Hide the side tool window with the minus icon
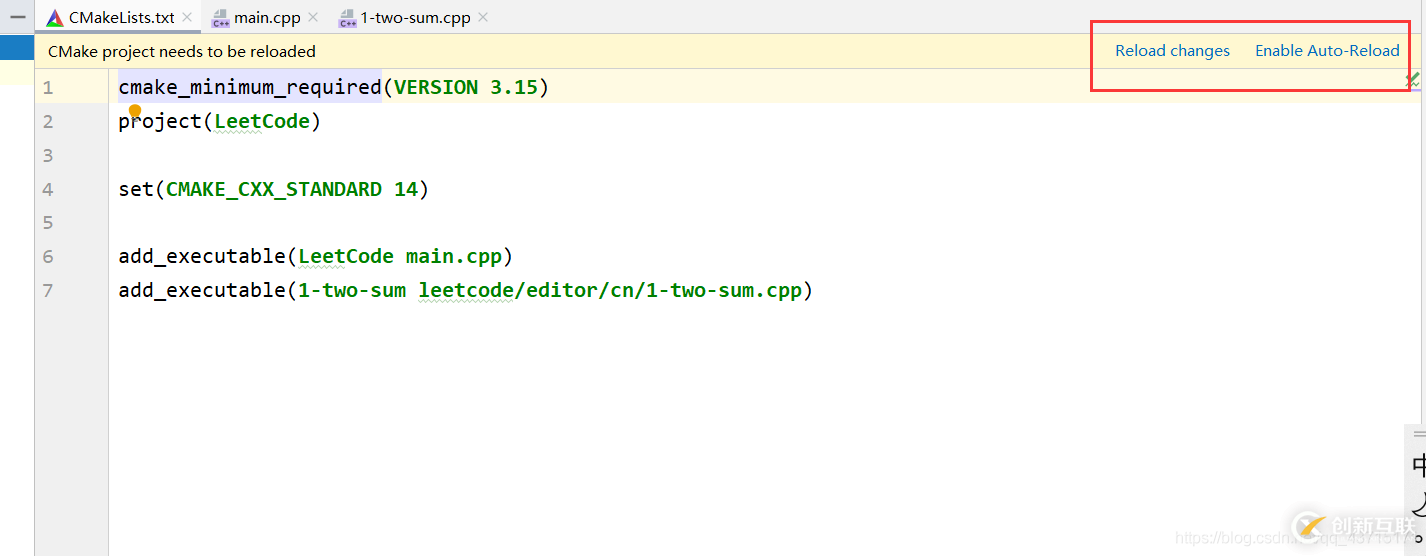Screen dimensions: 1426x556 pyautogui.click(x=17, y=17)
